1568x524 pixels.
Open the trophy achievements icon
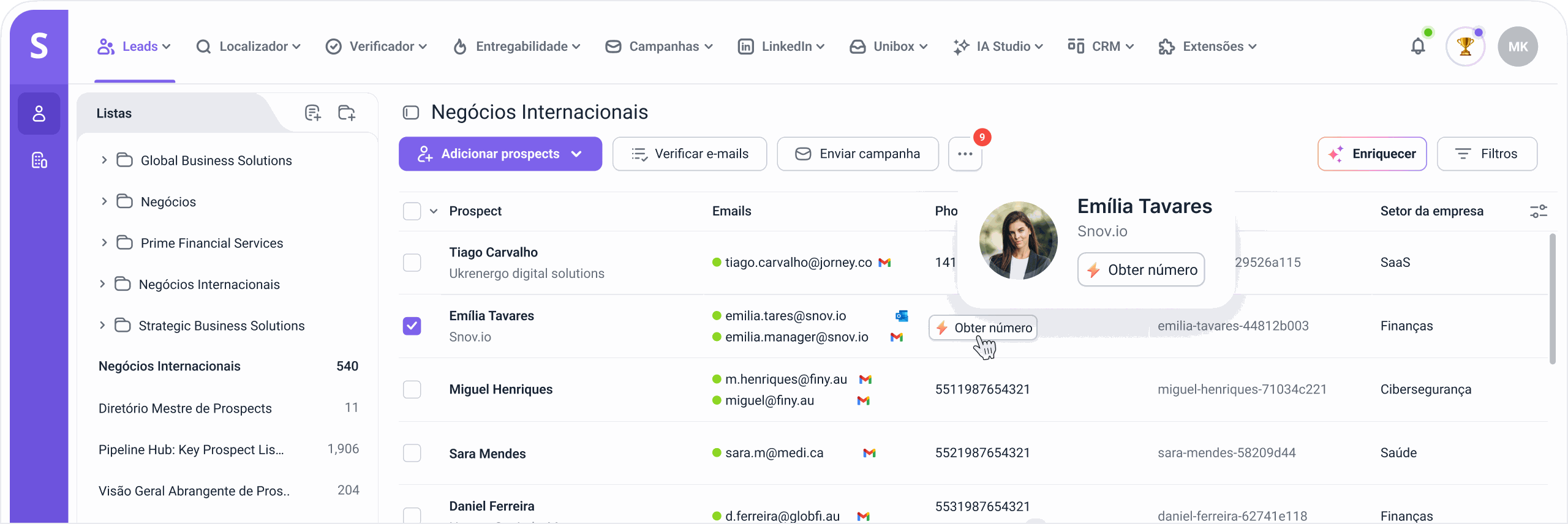1465,47
